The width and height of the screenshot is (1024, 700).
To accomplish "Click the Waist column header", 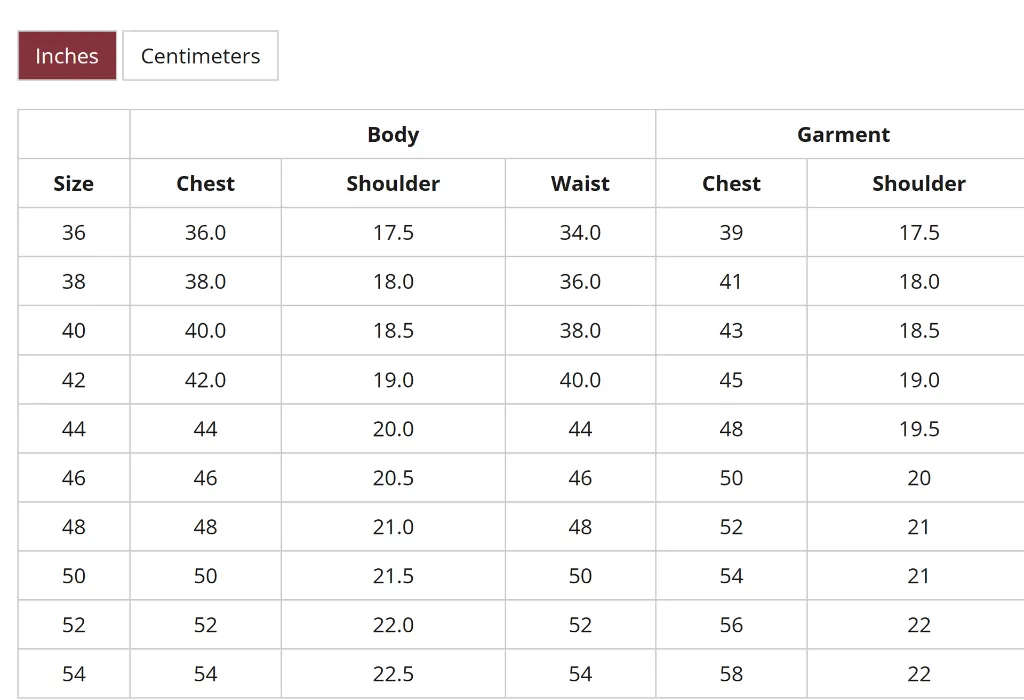I will (580, 183).
